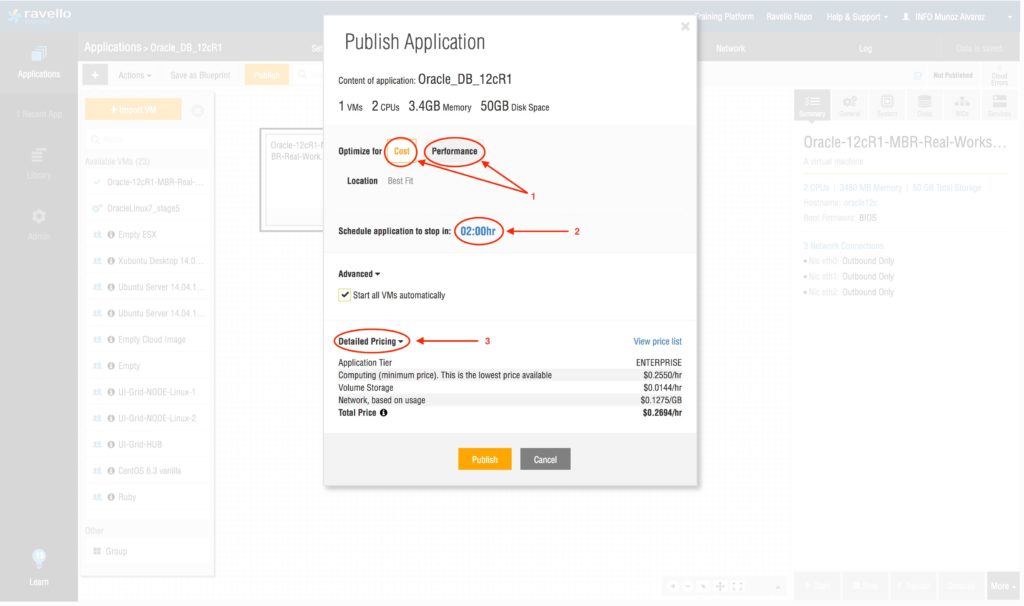Screen dimensions: 1024x606
Task: Open the Cloud Errors icon
Action: 998,76
